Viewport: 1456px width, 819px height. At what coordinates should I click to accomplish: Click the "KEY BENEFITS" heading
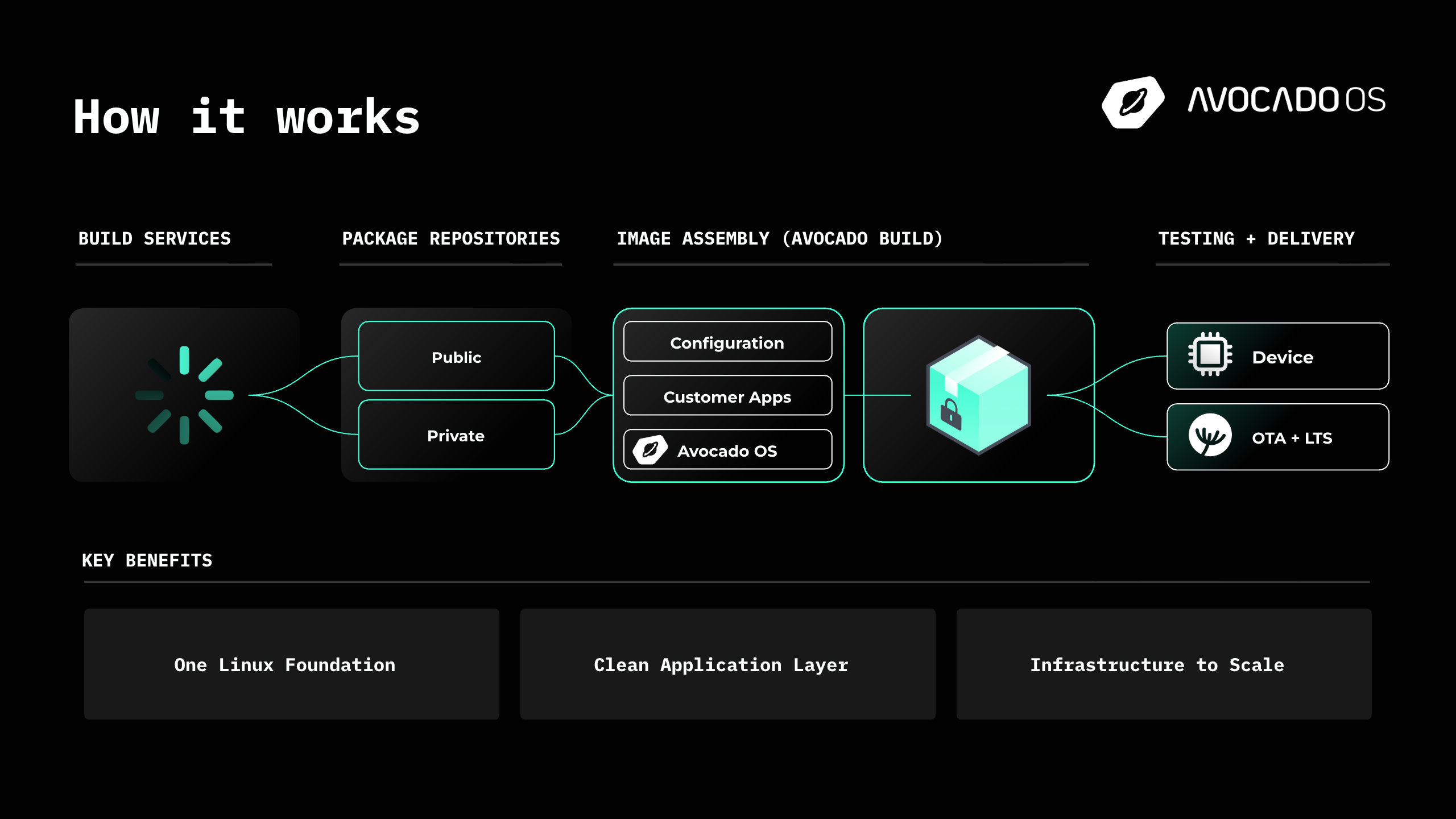[x=147, y=560]
